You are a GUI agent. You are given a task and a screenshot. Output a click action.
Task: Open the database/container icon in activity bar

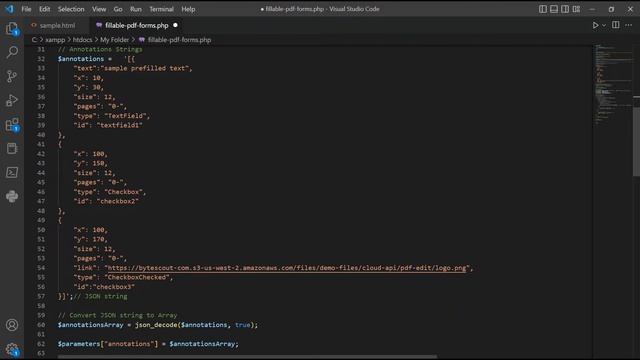pos(12,149)
